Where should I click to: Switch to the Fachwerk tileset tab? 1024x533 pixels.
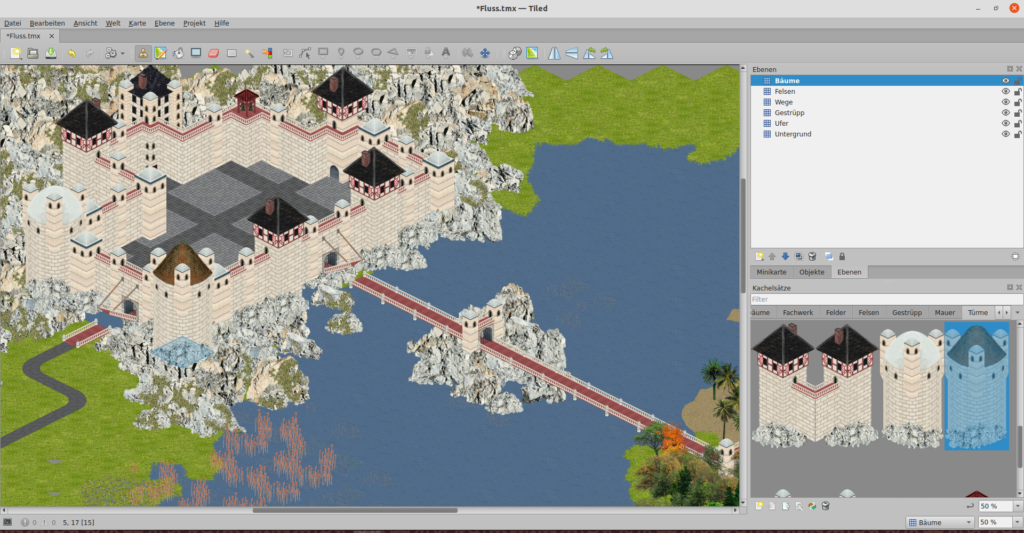coord(797,313)
